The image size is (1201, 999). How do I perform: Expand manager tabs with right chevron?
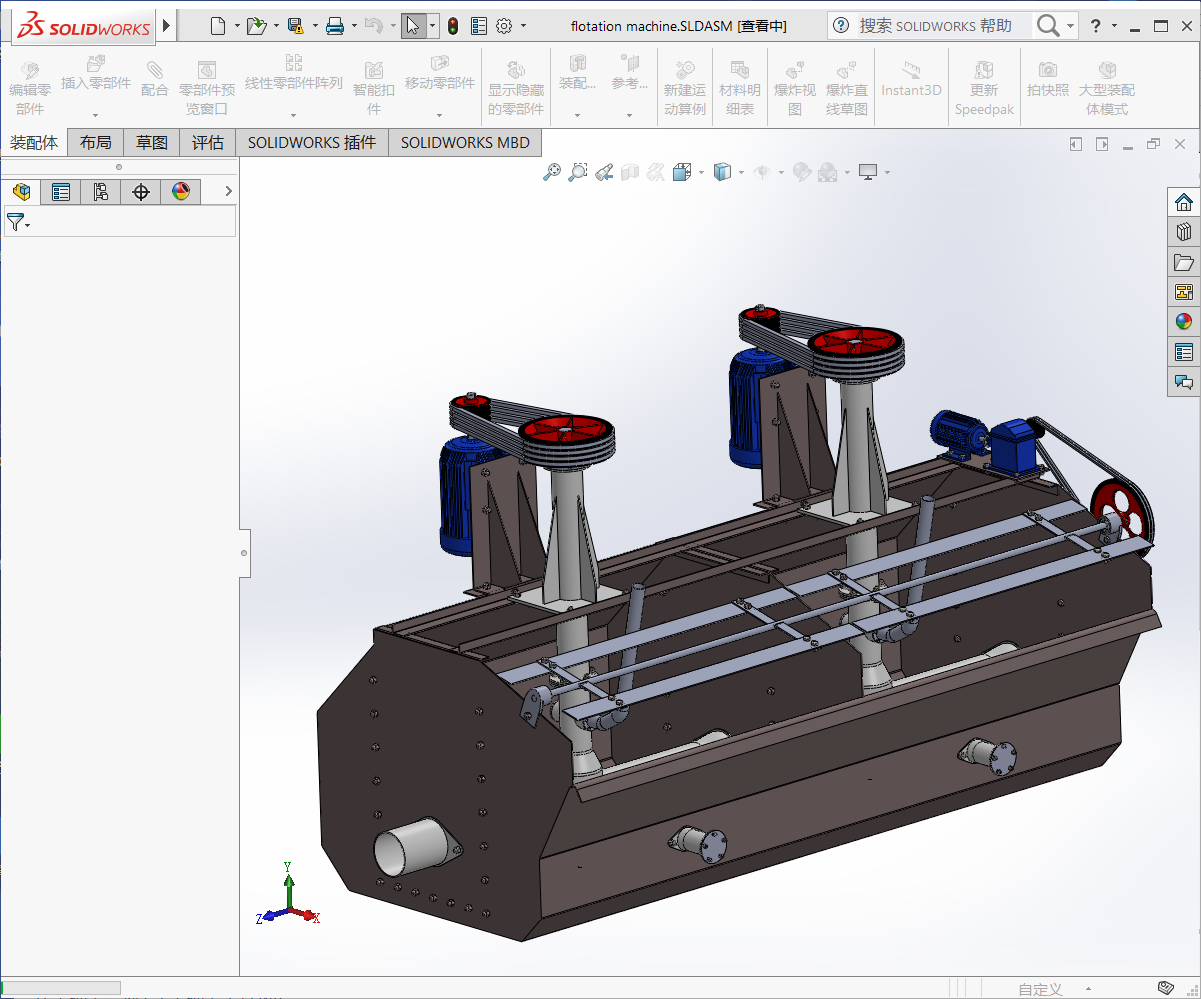tap(228, 191)
